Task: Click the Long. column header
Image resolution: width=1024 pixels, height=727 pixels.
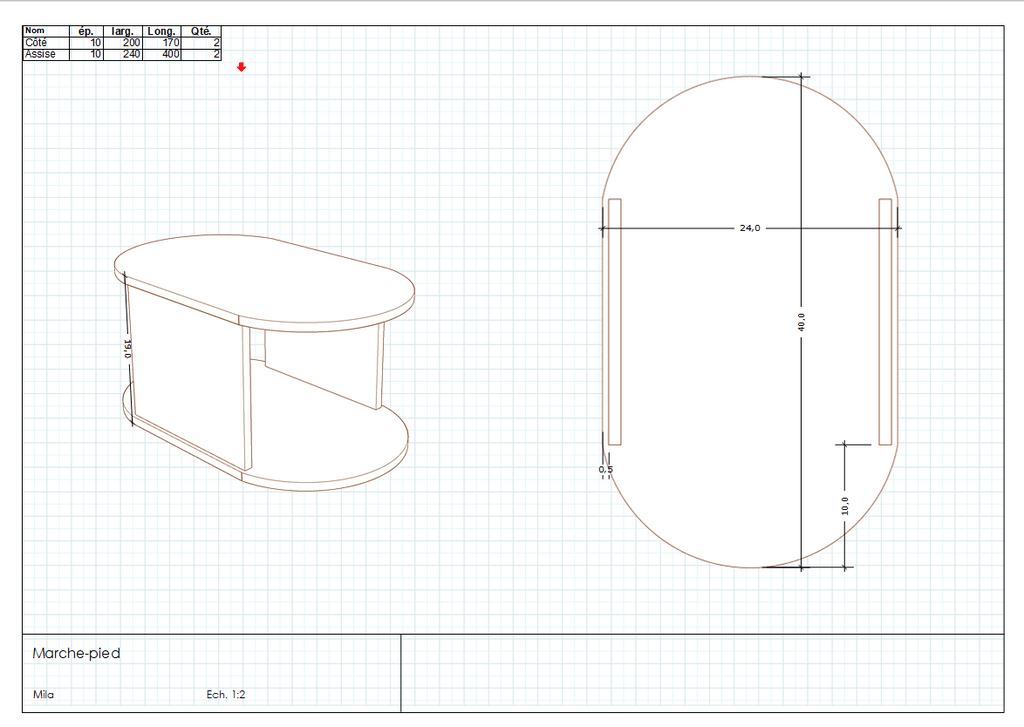Action: point(161,31)
